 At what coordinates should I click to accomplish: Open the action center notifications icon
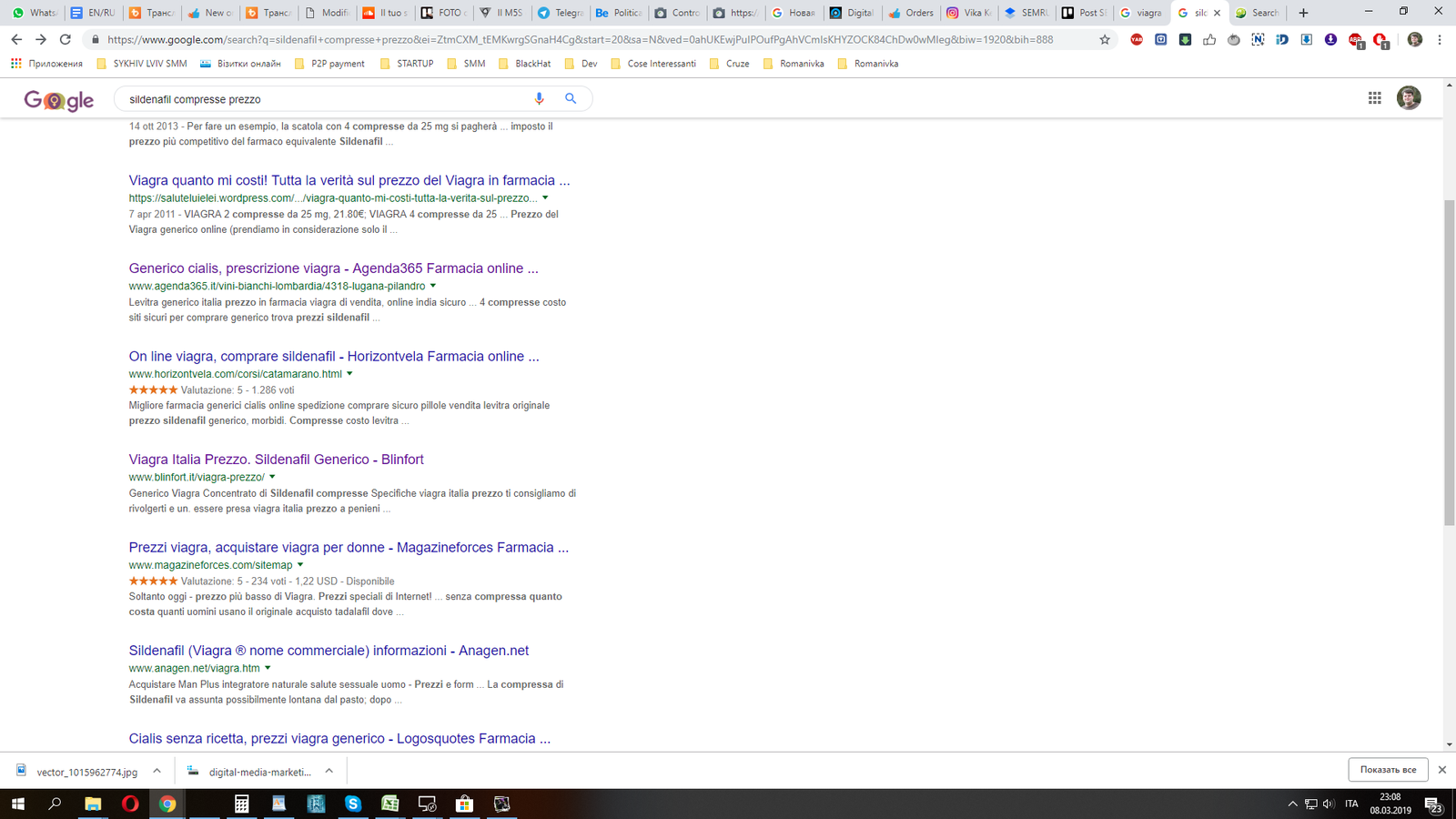point(1432,804)
